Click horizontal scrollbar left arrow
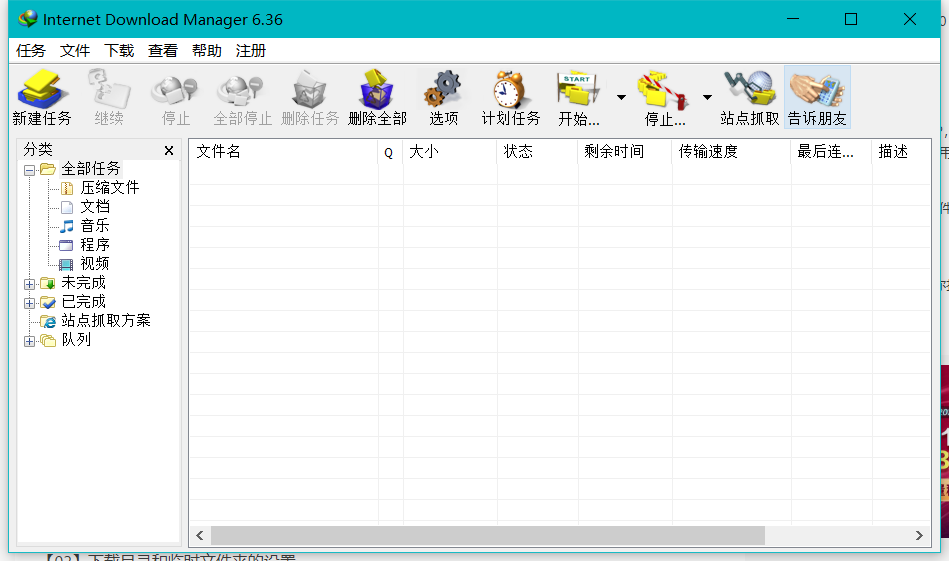The height and width of the screenshot is (561, 949). [x=200, y=536]
